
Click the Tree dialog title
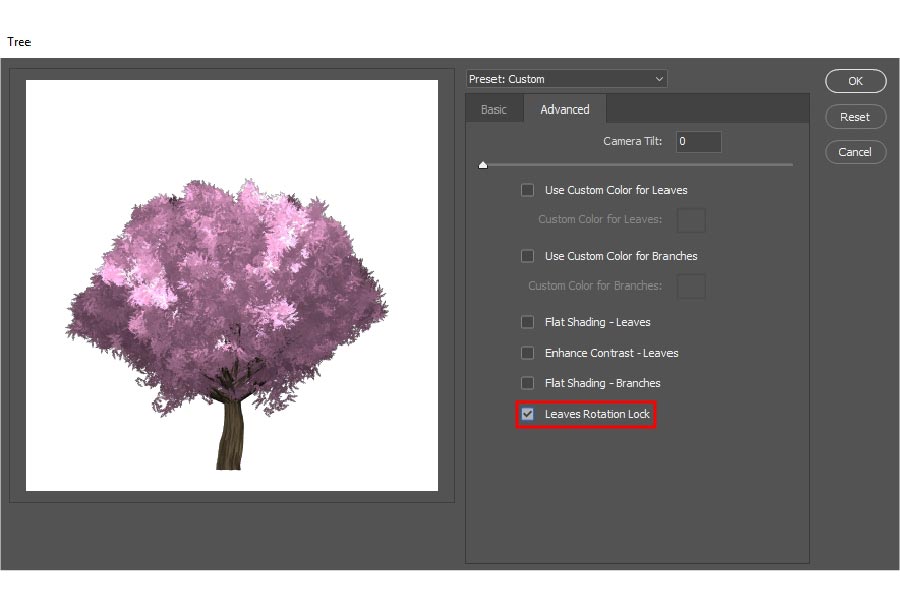coord(19,42)
